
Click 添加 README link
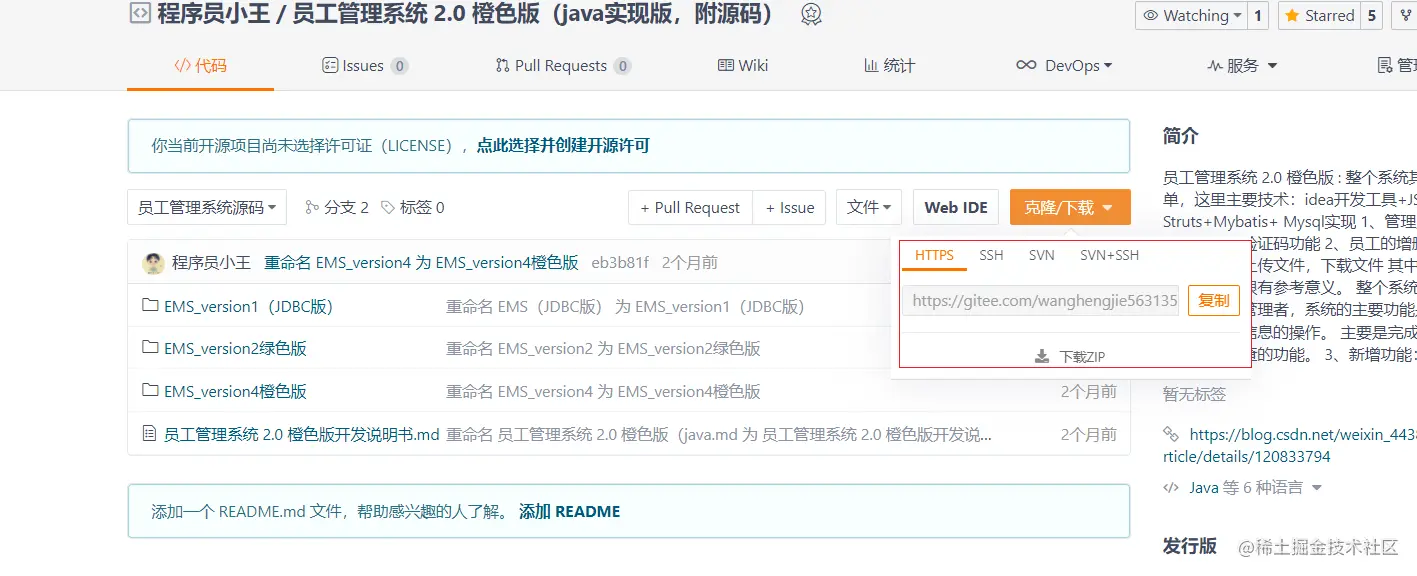point(569,511)
